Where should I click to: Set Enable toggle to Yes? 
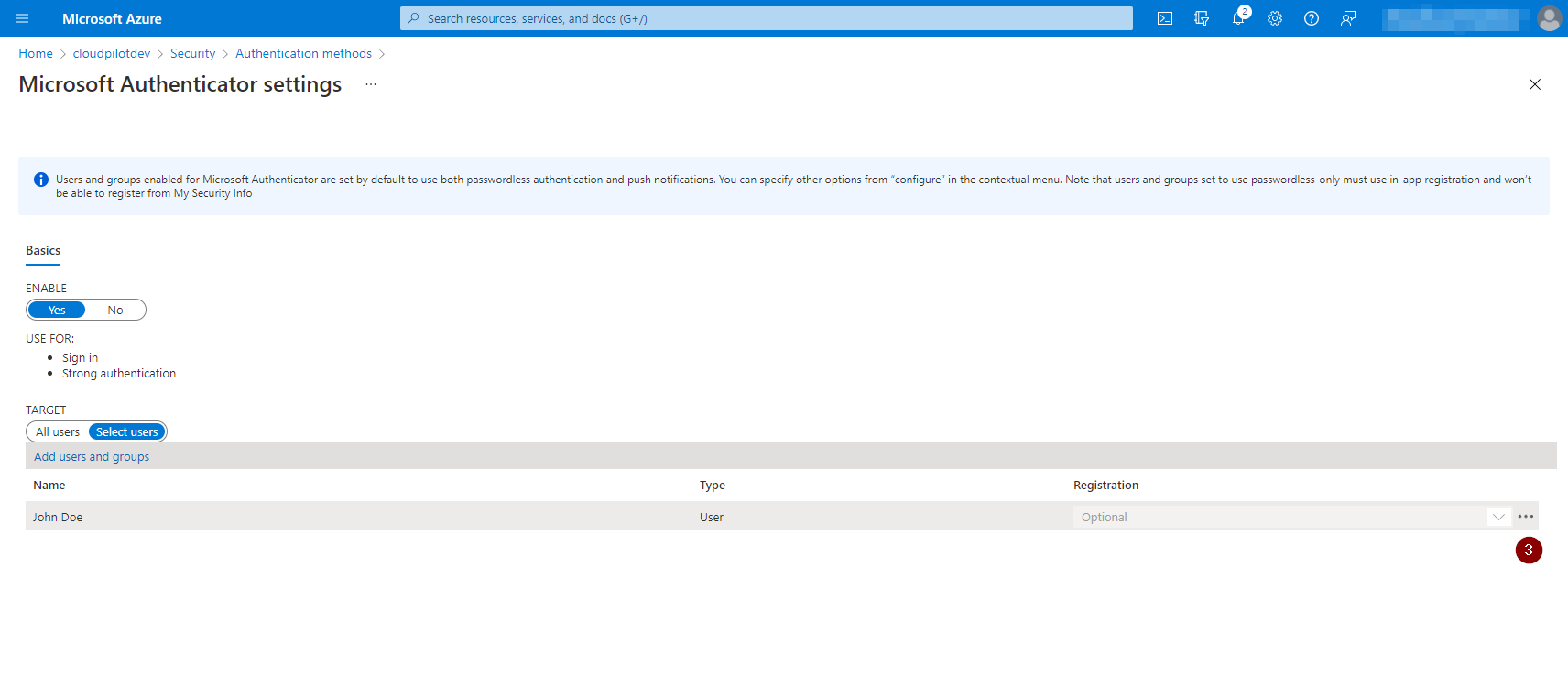coord(57,310)
